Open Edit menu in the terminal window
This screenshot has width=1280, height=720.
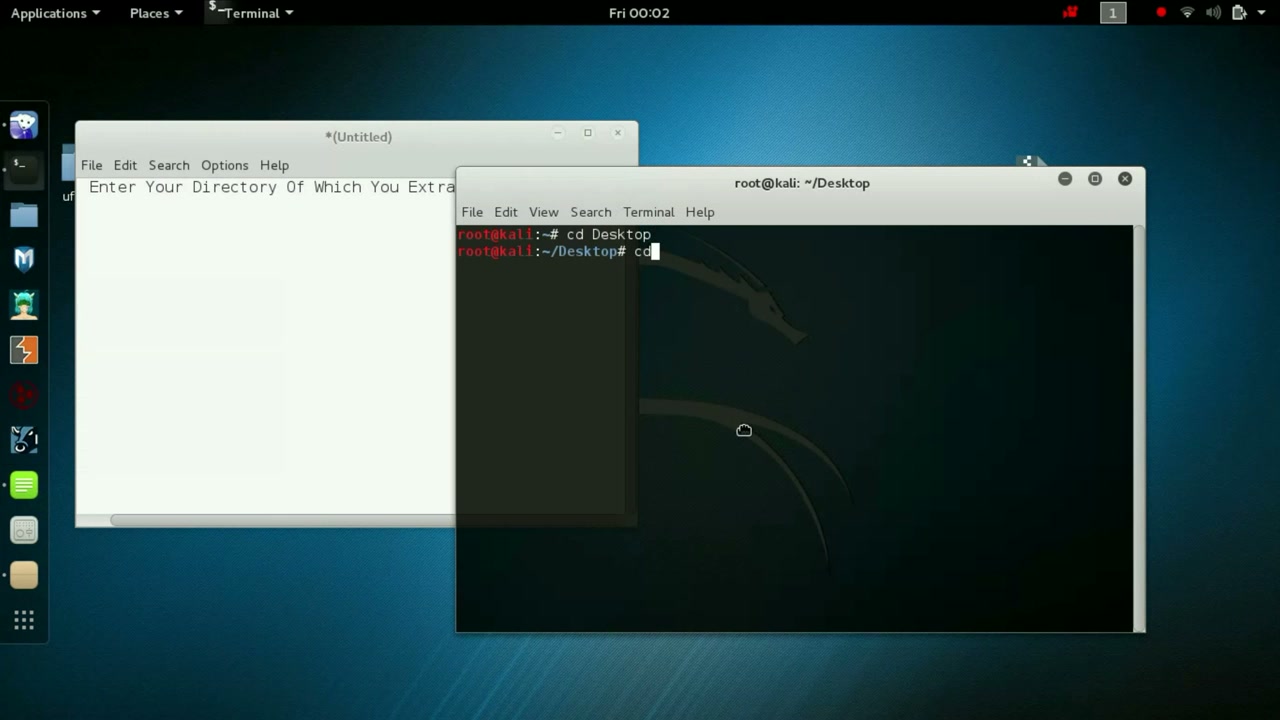tap(506, 212)
